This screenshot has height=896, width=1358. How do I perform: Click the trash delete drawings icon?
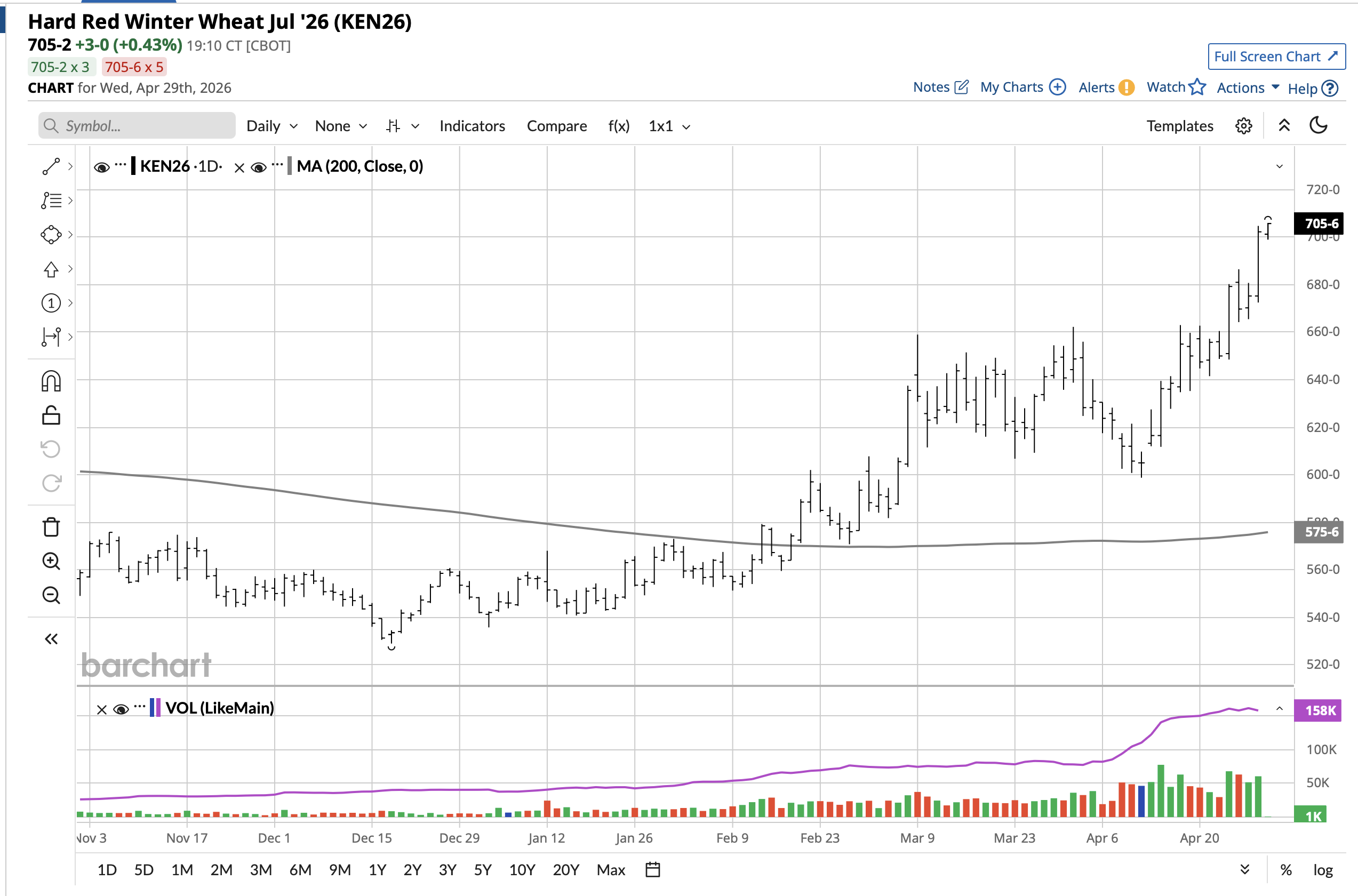click(x=51, y=527)
